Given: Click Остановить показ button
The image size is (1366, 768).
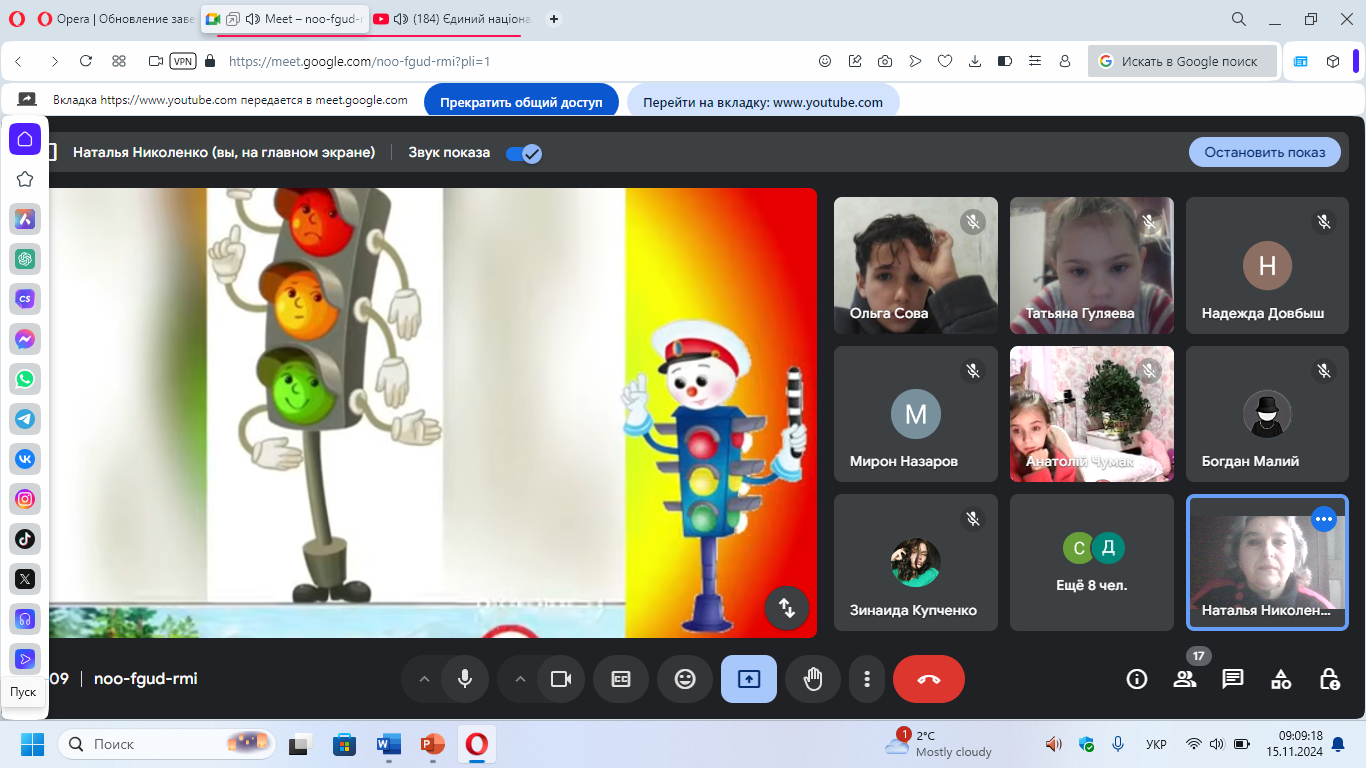Looking at the screenshot, I should pyautogui.click(x=1265, y=152).
